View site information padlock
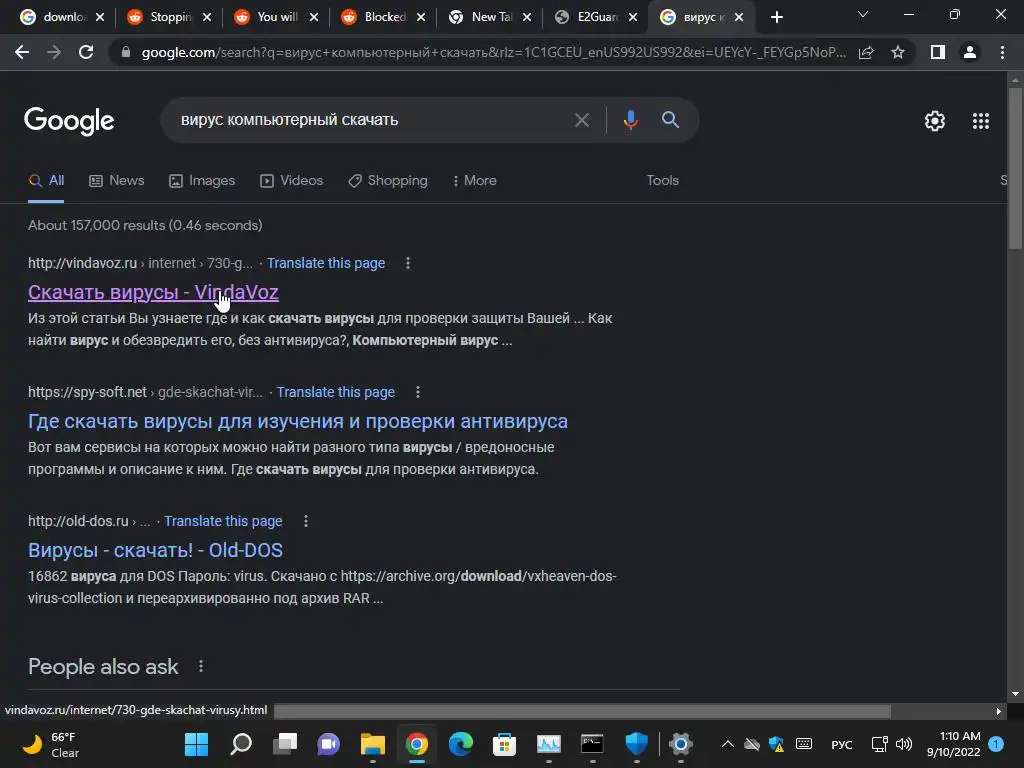 pos(125,52)
